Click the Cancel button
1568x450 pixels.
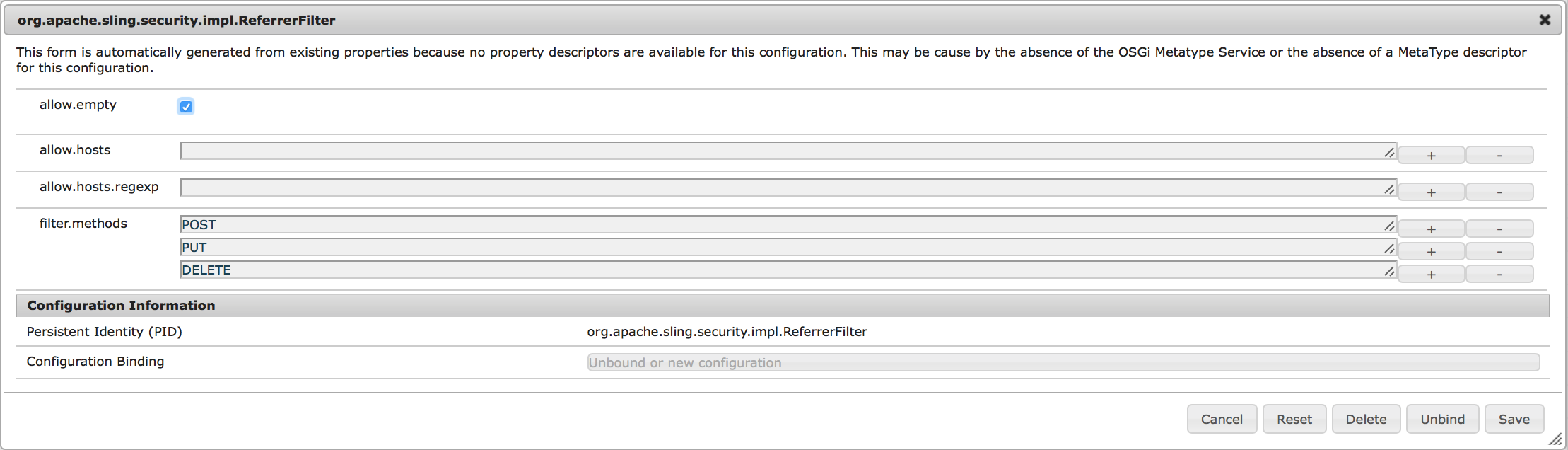1222,419
